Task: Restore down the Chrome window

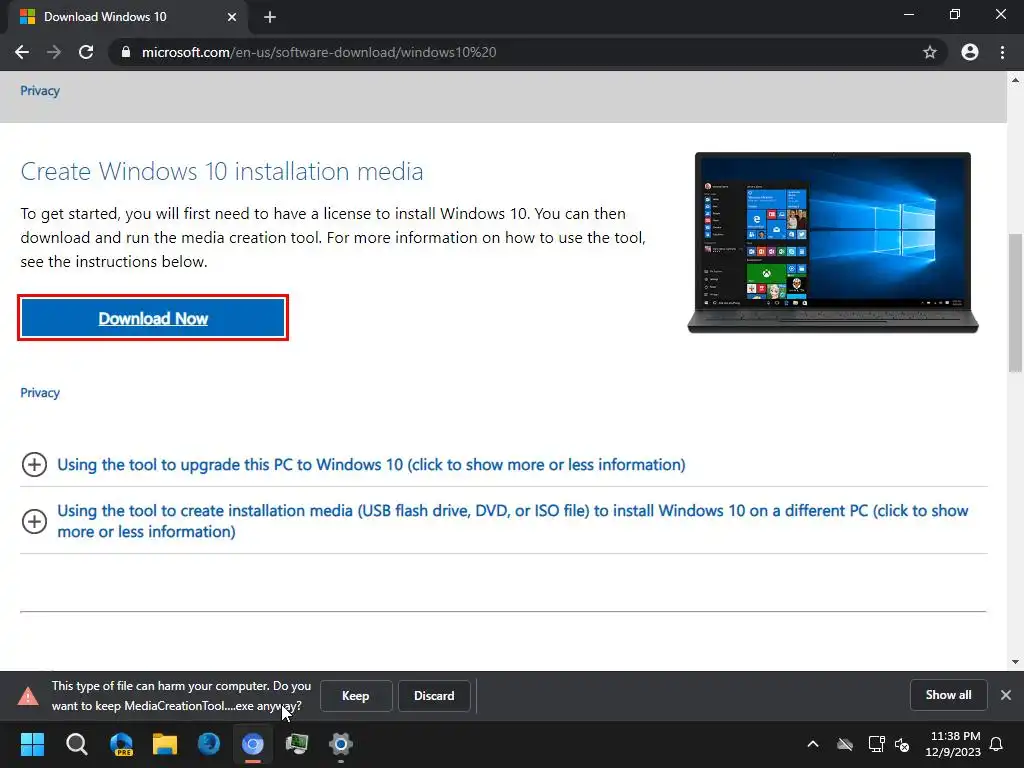Action: point(955,14)
